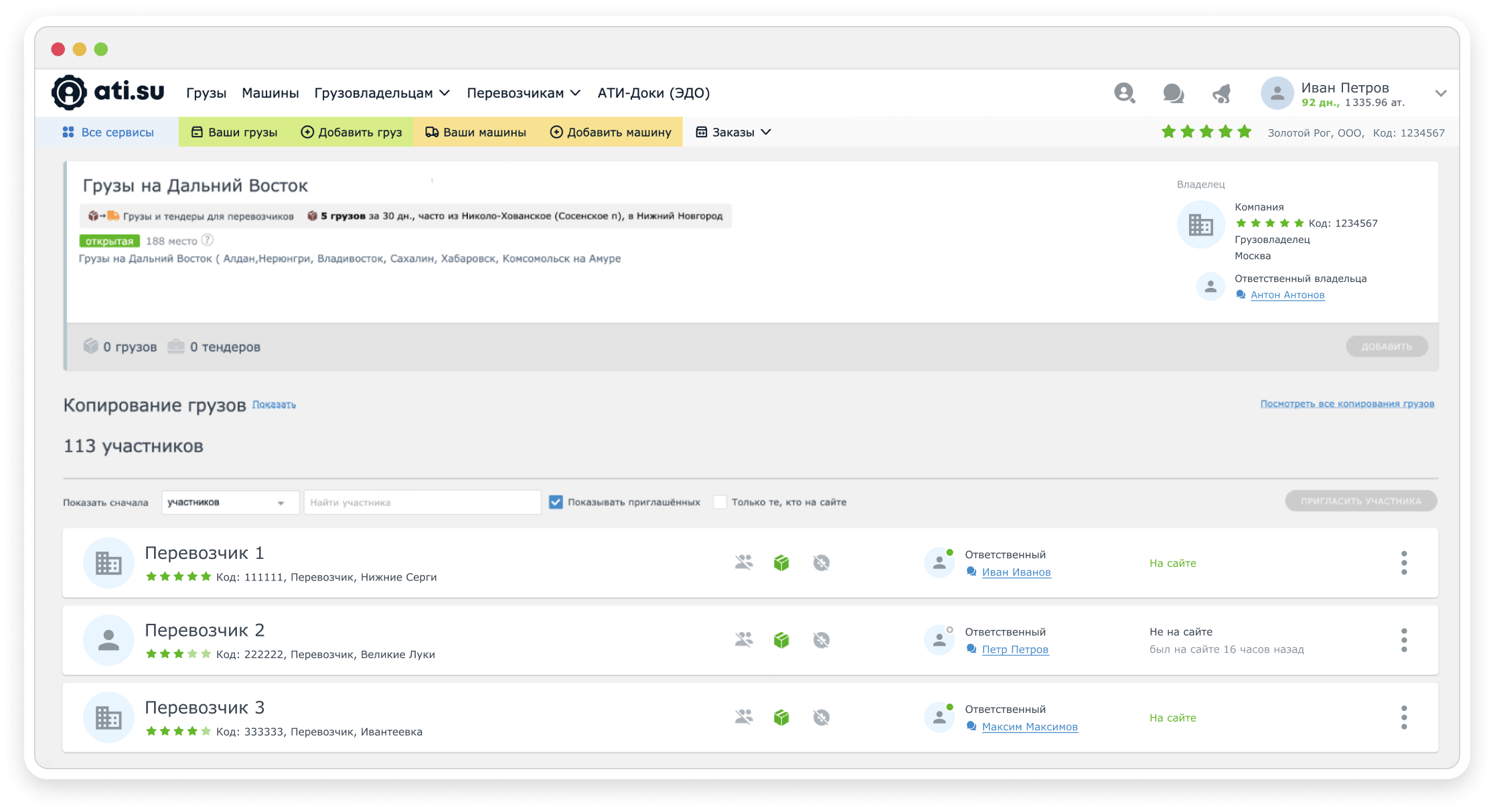
Task: Click the Найти участника search field
Action: tap(422, 502)
